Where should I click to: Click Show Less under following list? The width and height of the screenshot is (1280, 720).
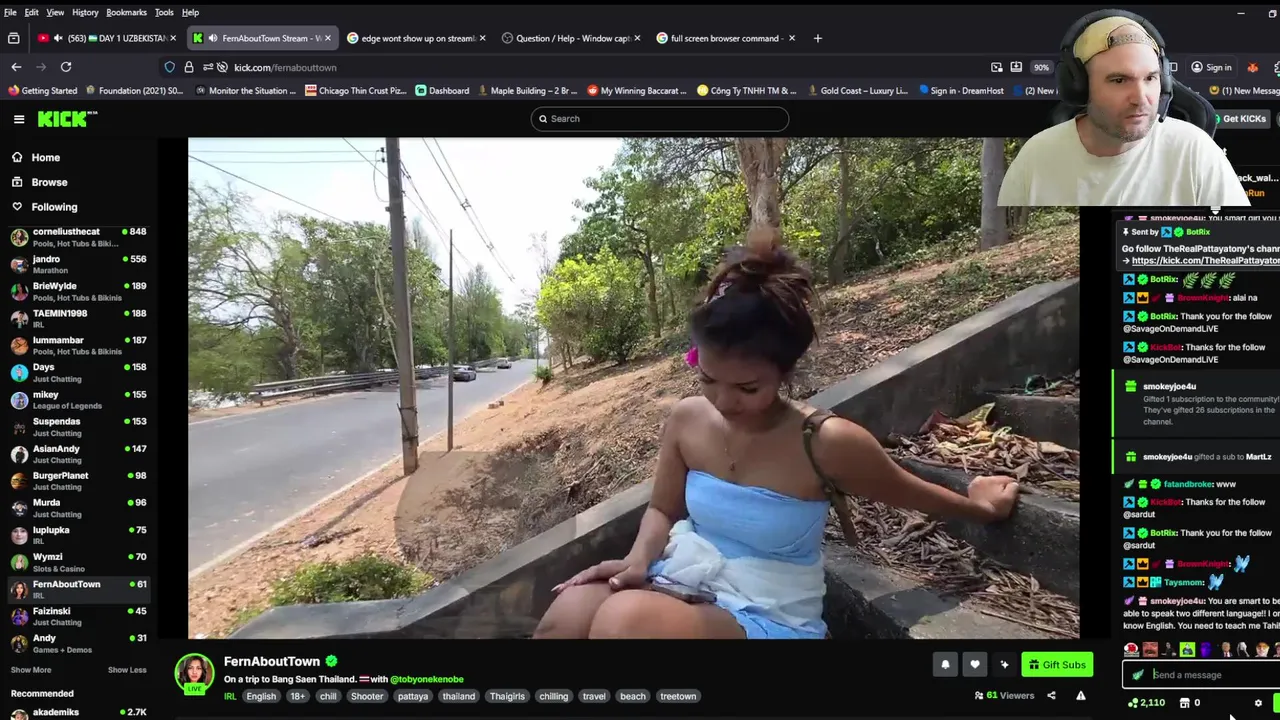click(x=127, y=670)
